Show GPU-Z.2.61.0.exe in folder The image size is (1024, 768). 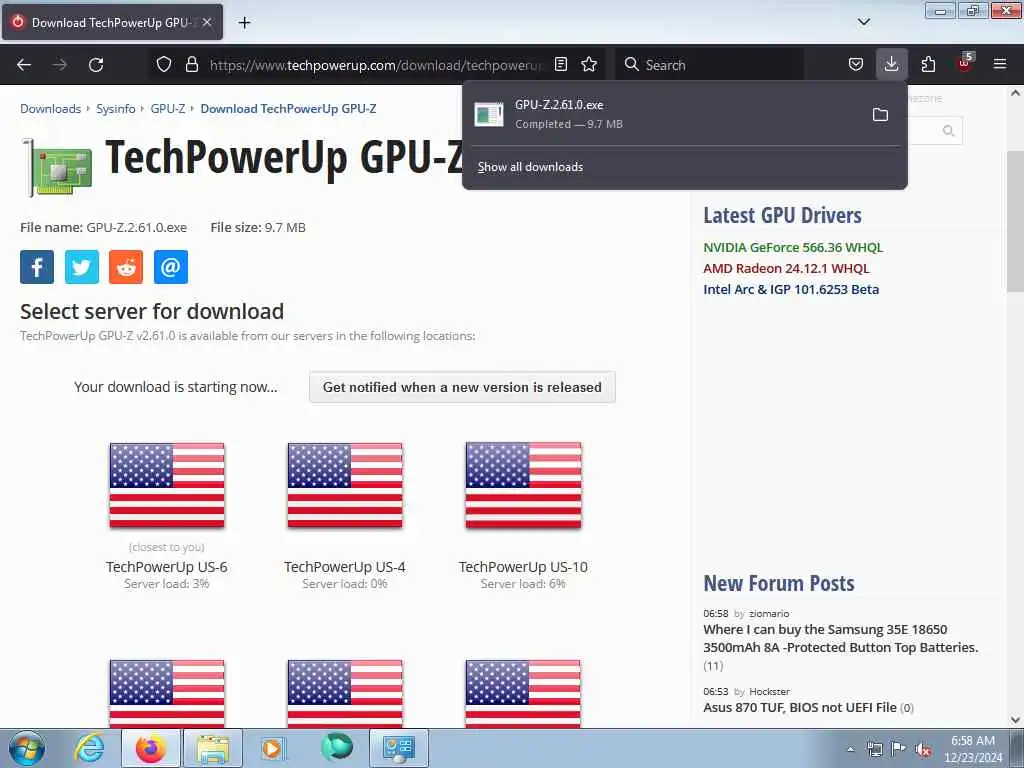pos(880,115)
